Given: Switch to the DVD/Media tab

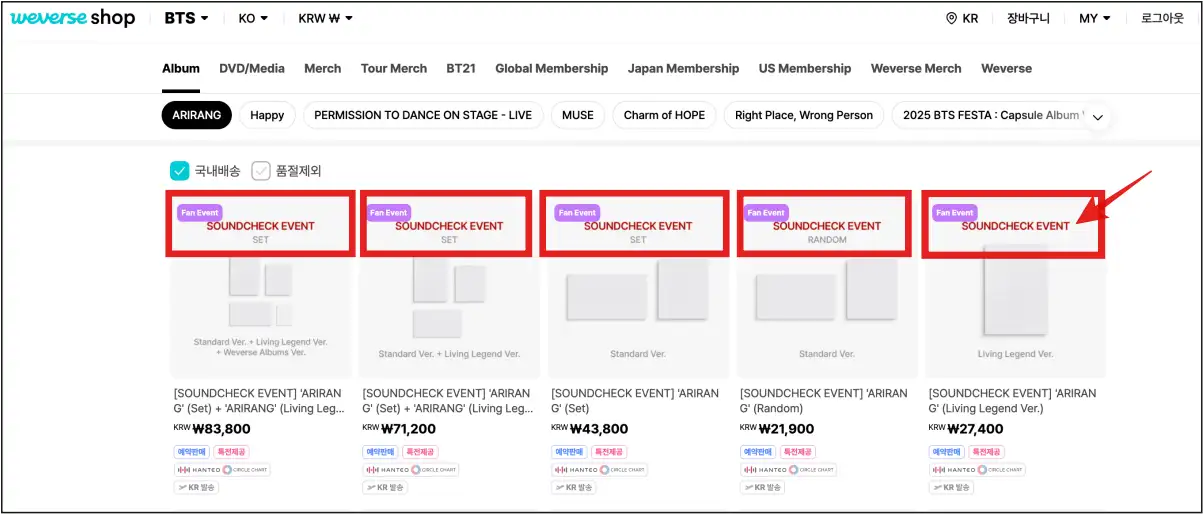Looking at the screenshot, I should point(252,68).
